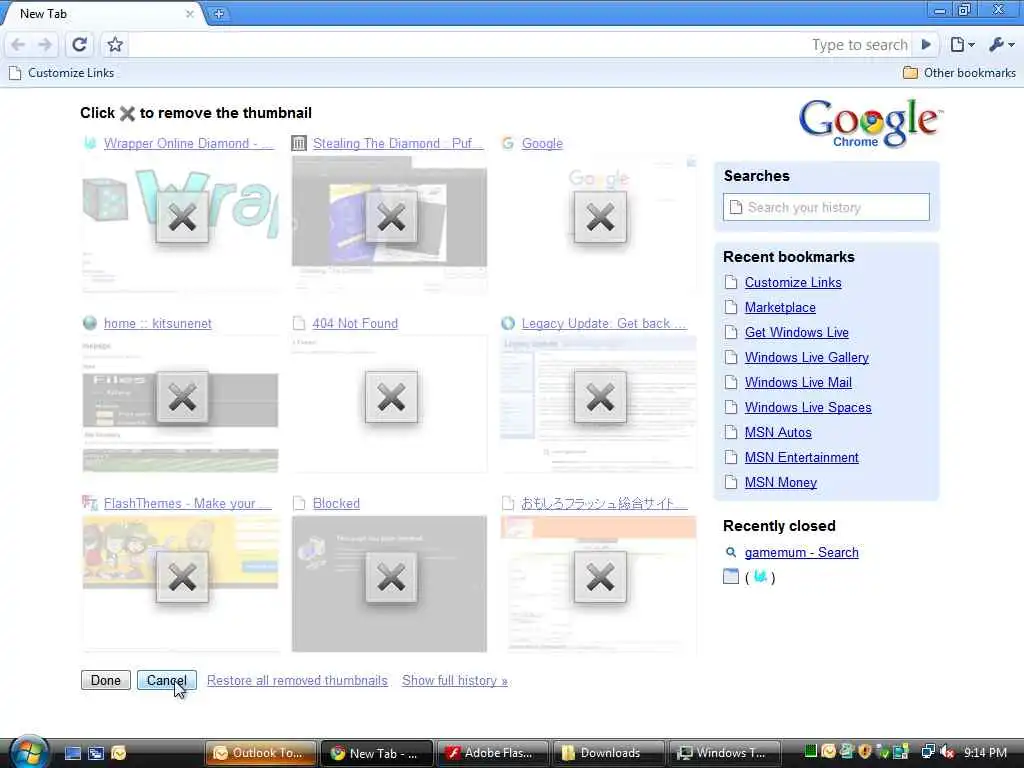Open the Marketplace bookmark
The image size is (1024, 768).
[x=780, y=308]
